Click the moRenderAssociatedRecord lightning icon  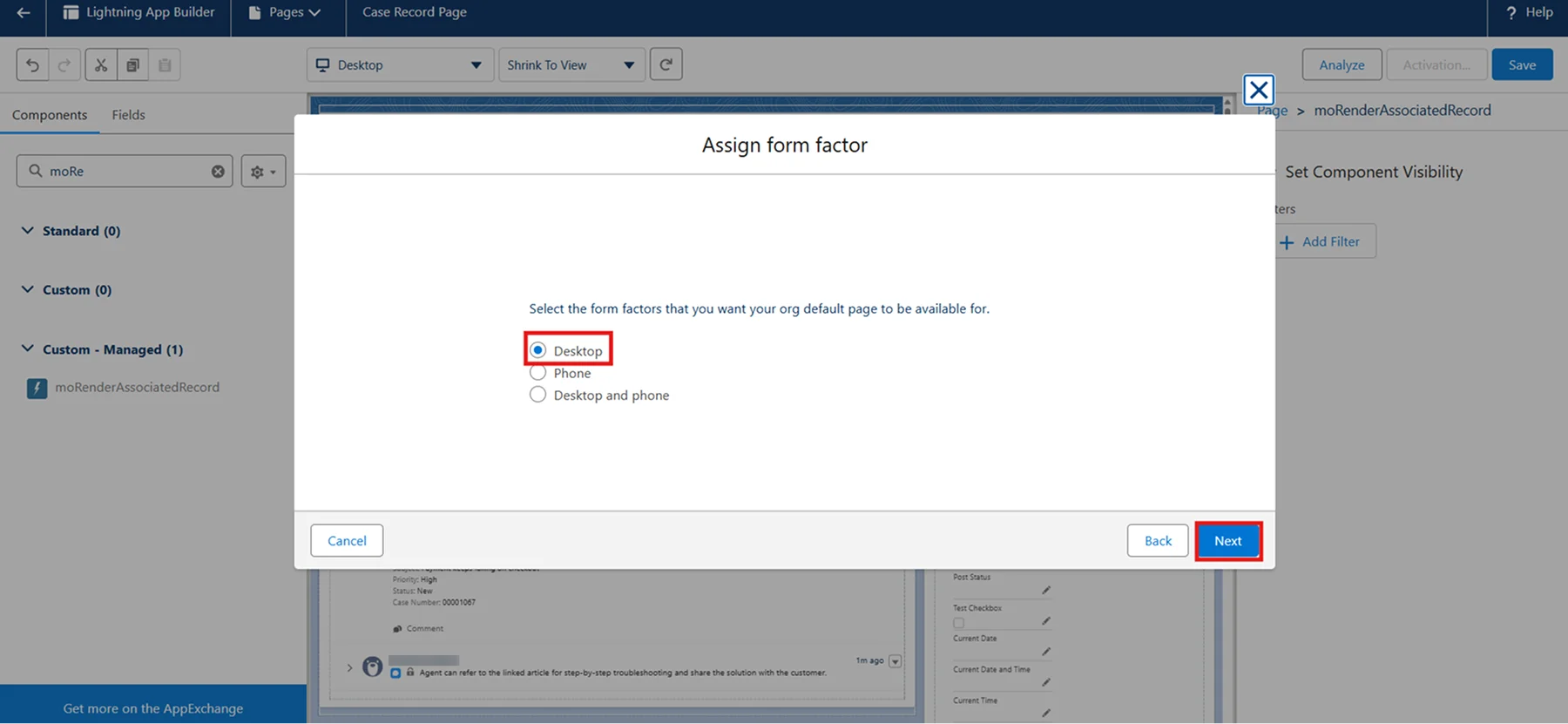click(x=37, y=388)
